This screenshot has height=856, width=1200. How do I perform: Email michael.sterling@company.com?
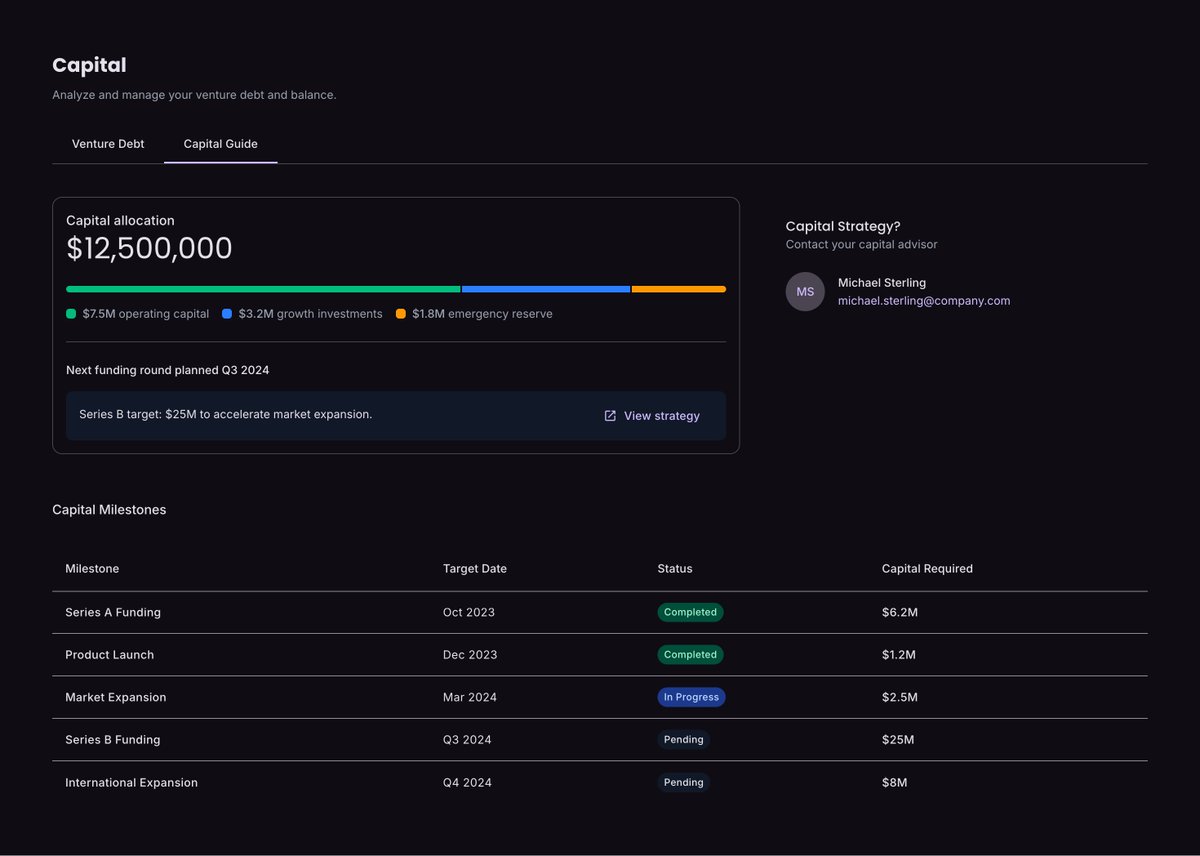[924, 301]
